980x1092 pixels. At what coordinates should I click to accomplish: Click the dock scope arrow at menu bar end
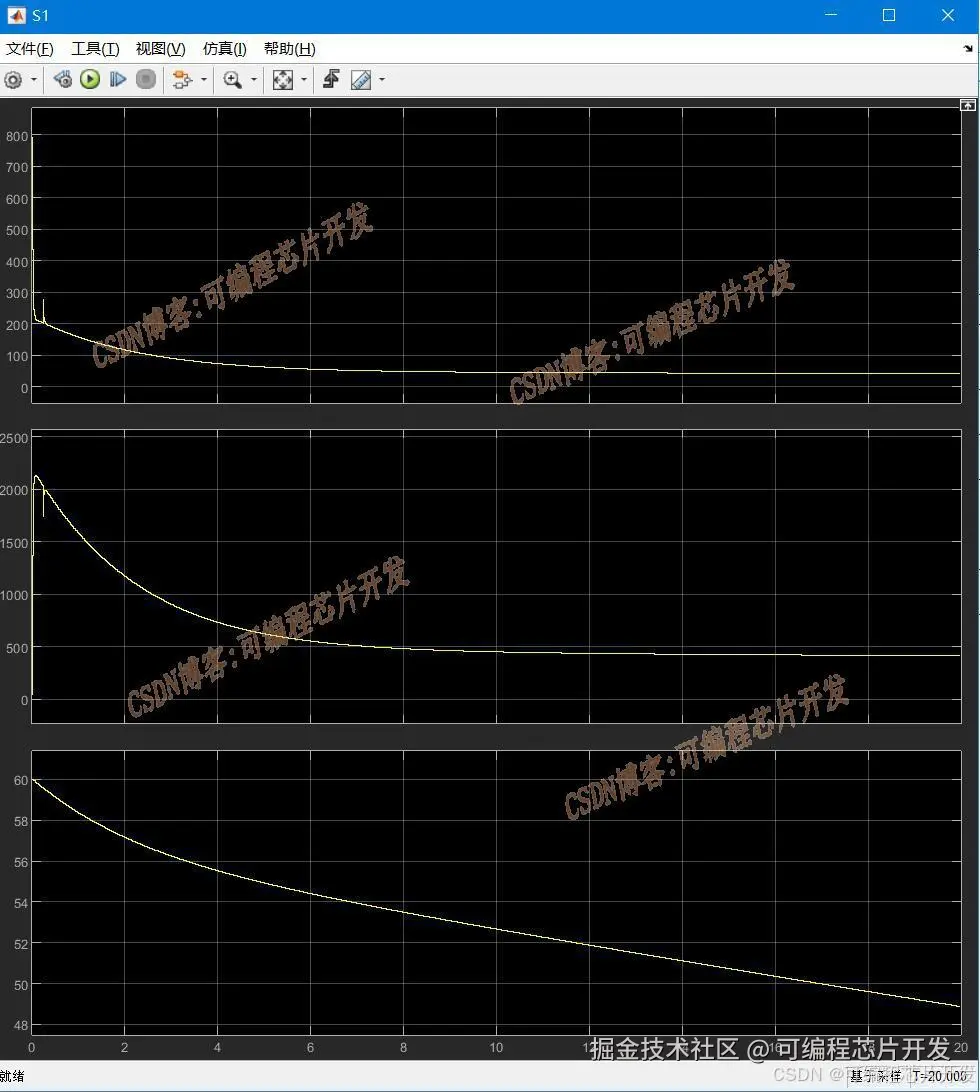(968, 49)
